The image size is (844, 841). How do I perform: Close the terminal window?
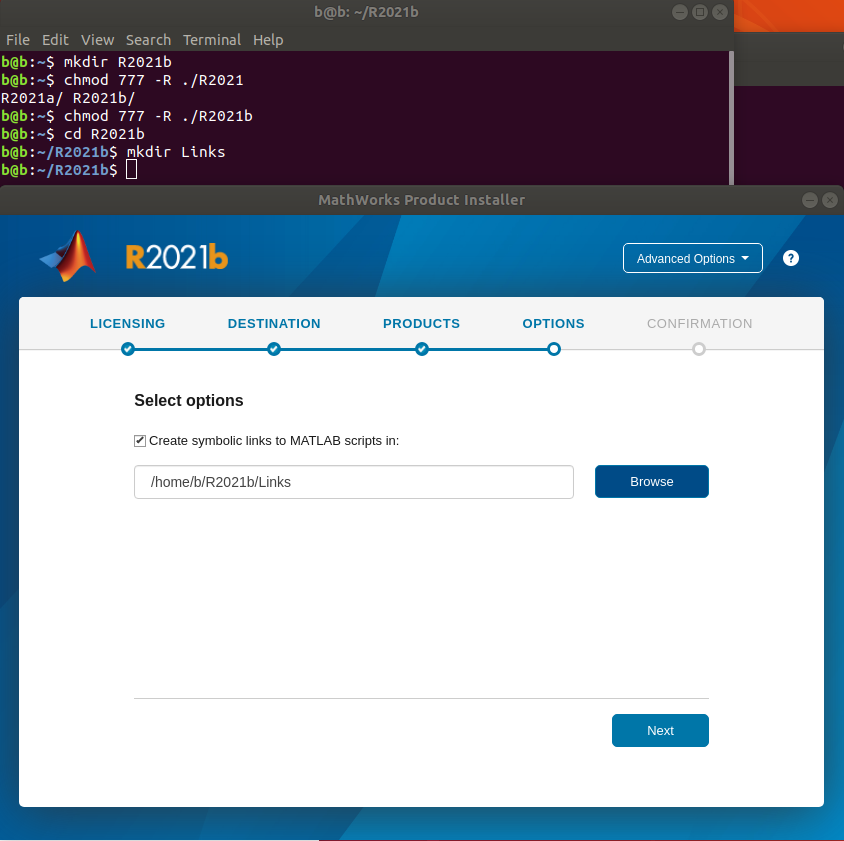[720, 12]
